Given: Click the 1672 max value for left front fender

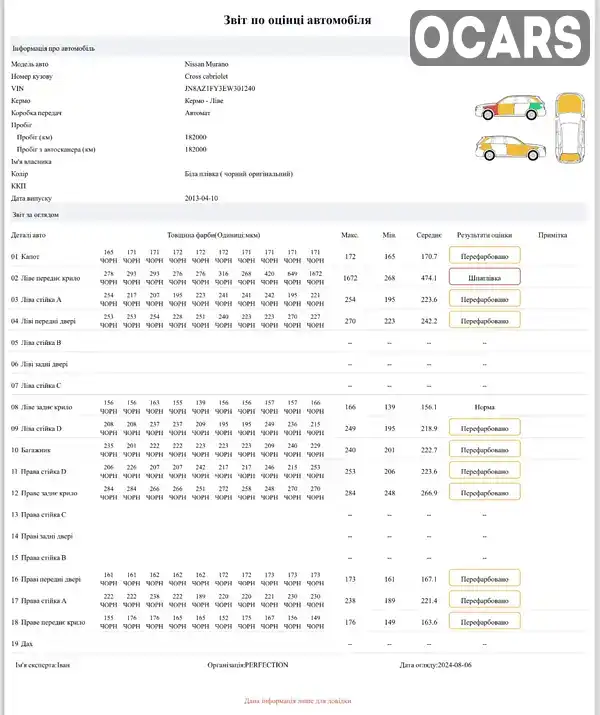Looking at the screenshot, I should (x=350, y=278).
